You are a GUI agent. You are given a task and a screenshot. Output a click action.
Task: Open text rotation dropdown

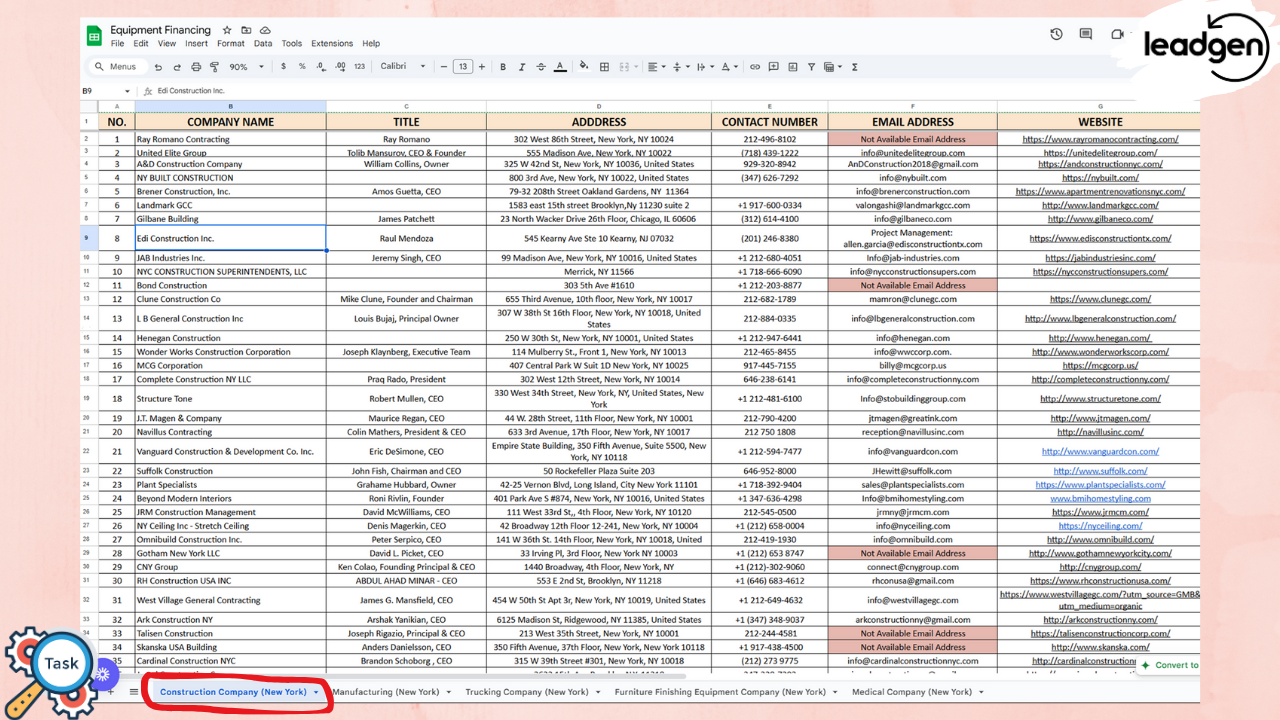[x=729, y=67]
